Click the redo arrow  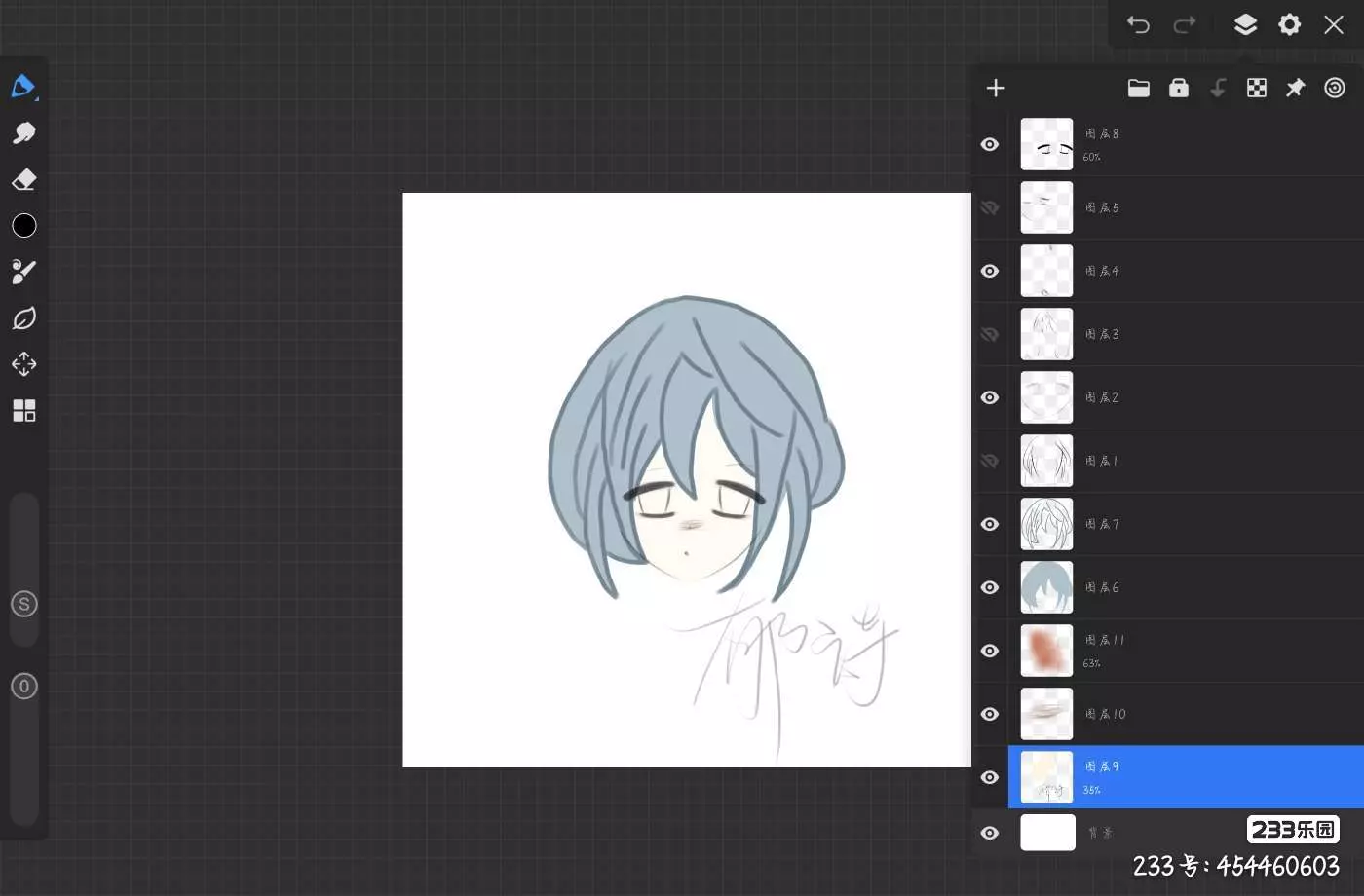1185,25
